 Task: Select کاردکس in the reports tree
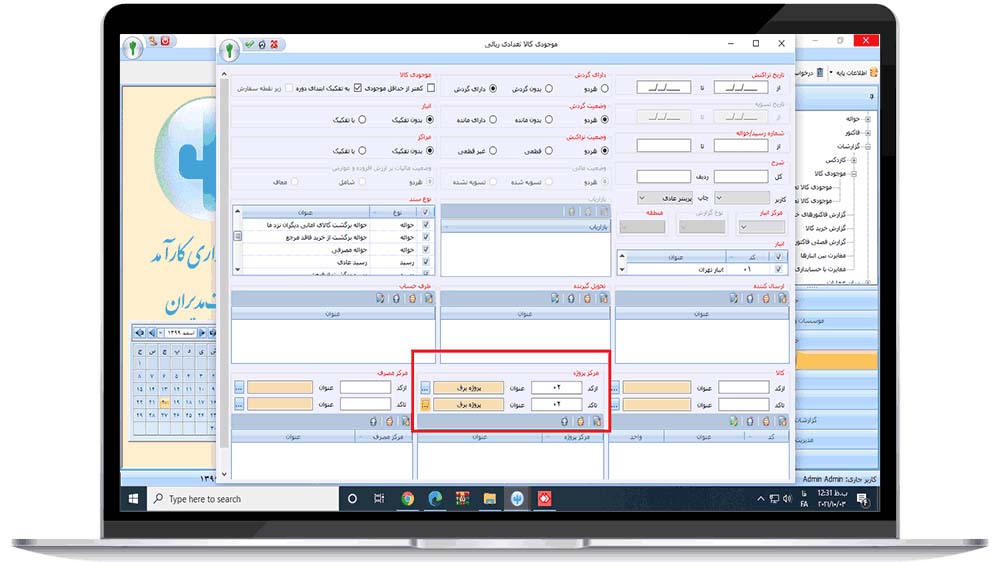tap(836, 160)
